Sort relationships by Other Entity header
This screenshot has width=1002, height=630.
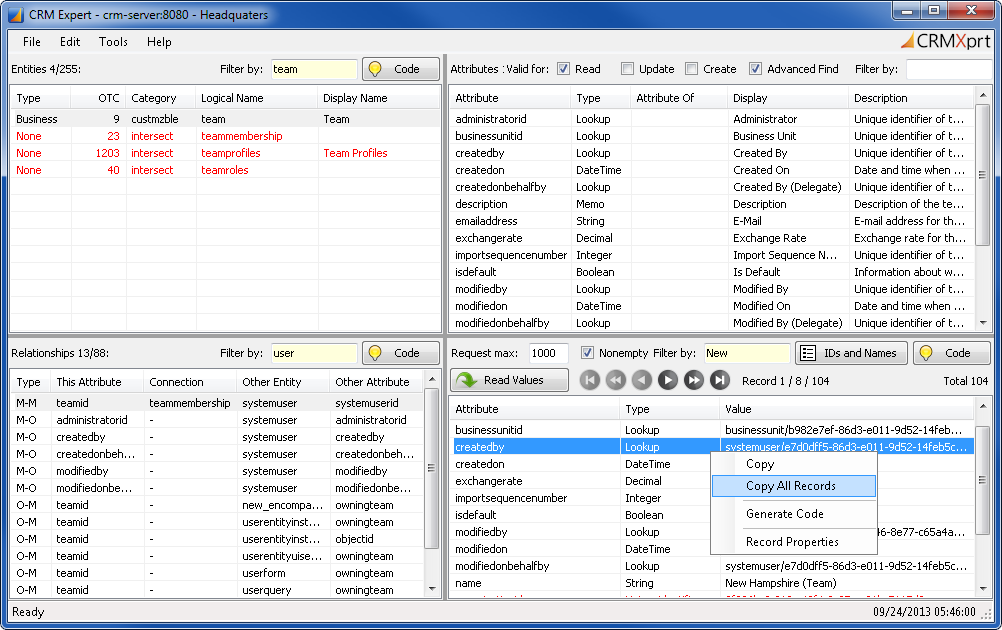click(x=283, y=381)
